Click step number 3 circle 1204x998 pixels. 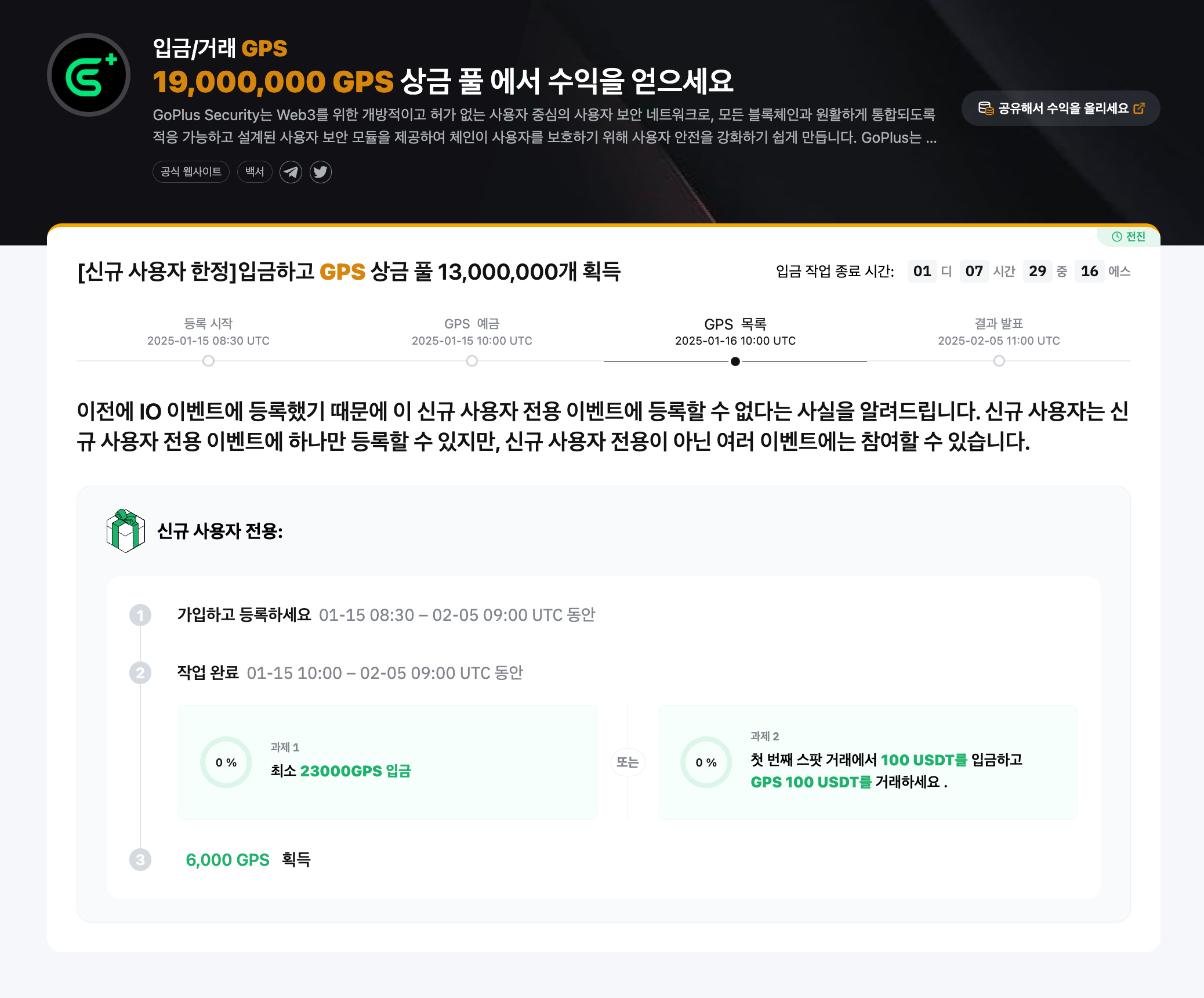[140, 860]
